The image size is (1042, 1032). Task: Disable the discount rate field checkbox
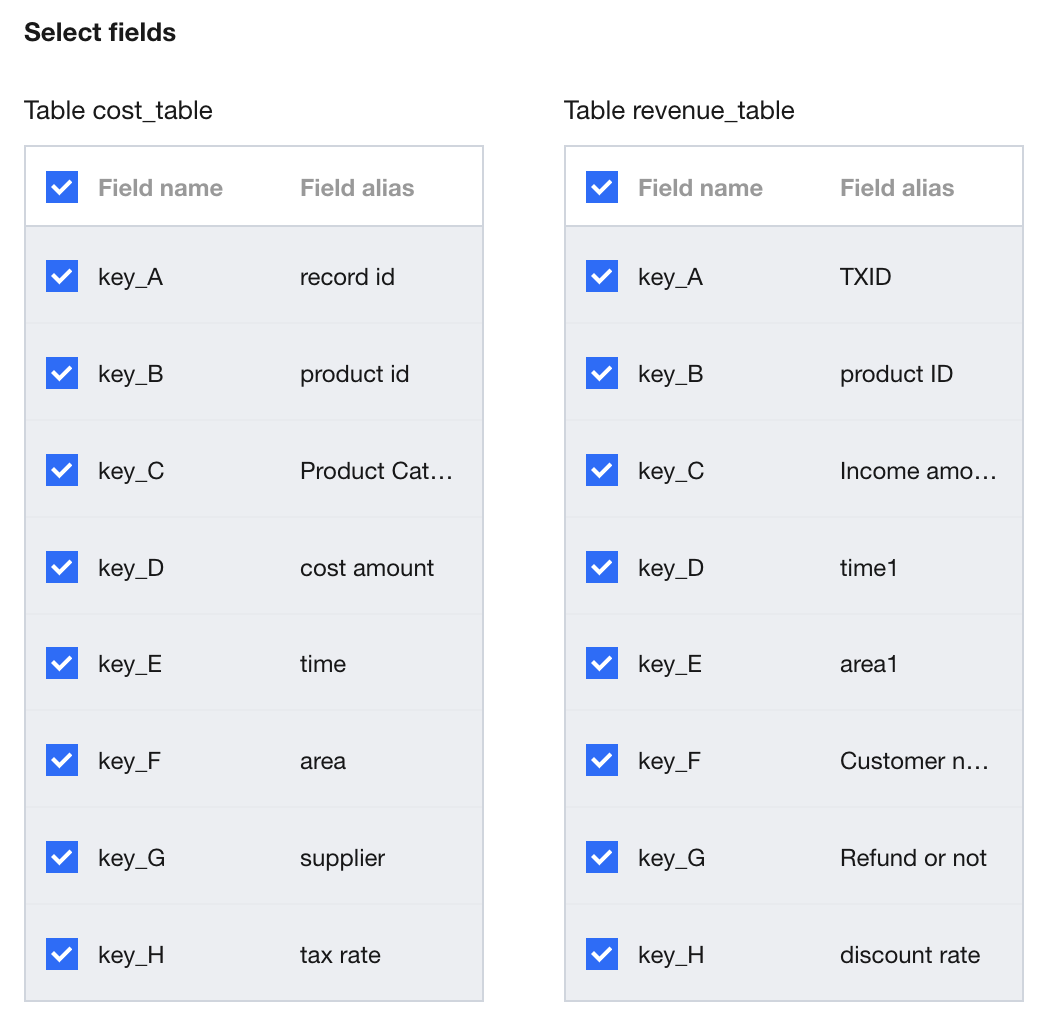click(602, 954)
